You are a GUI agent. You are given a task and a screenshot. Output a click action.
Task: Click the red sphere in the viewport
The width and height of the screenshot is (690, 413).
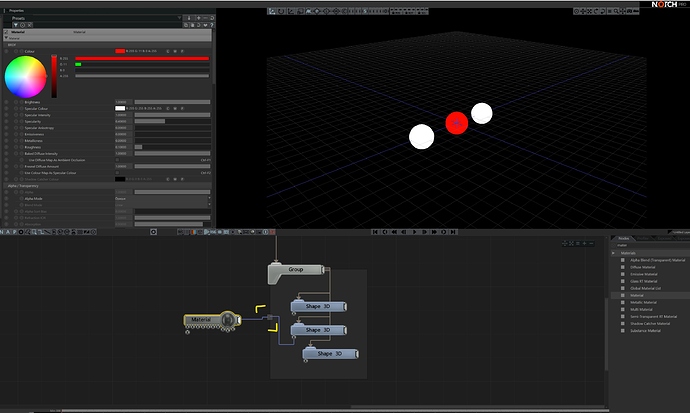(456, 123)
